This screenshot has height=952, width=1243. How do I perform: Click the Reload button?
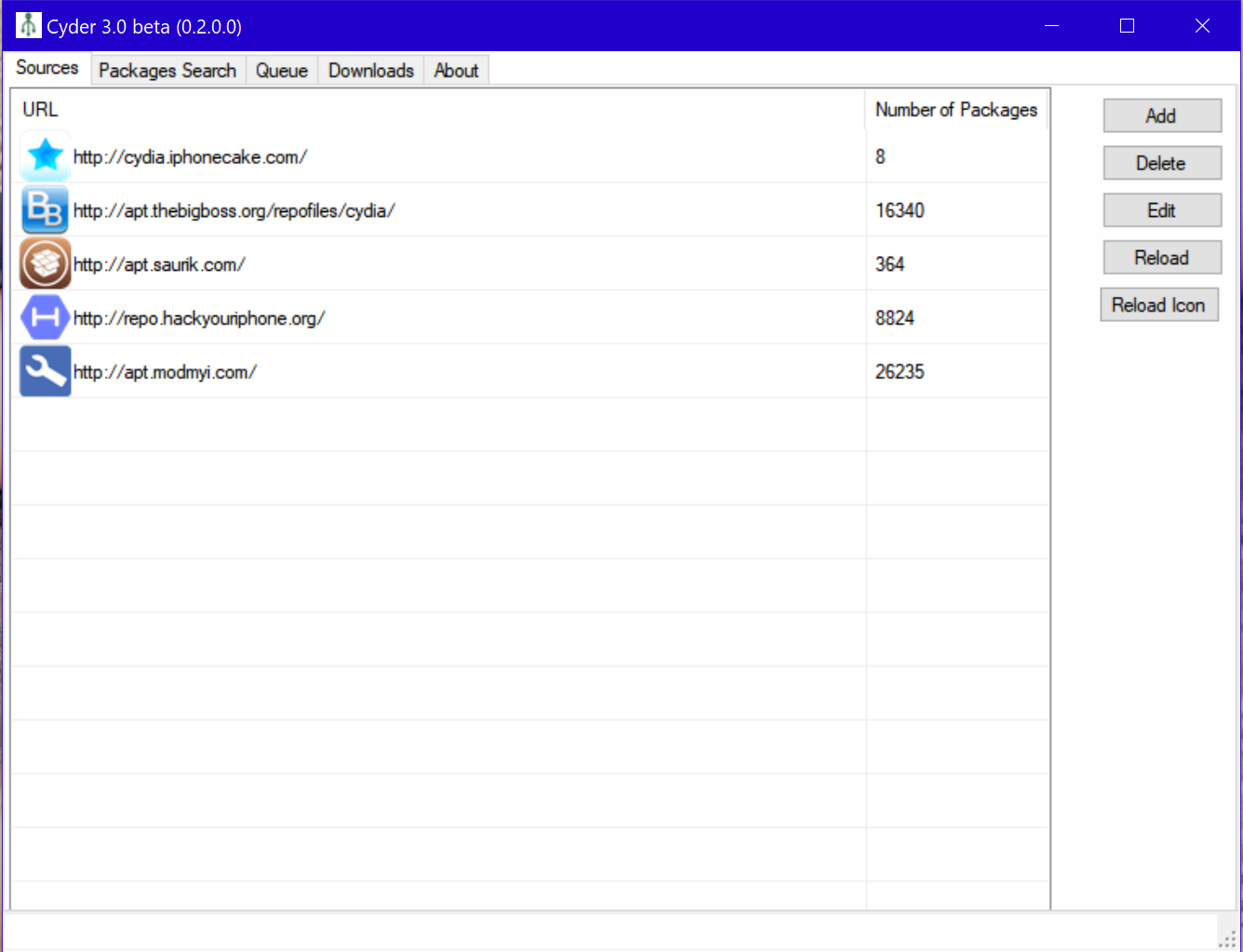click(1162, 258)
